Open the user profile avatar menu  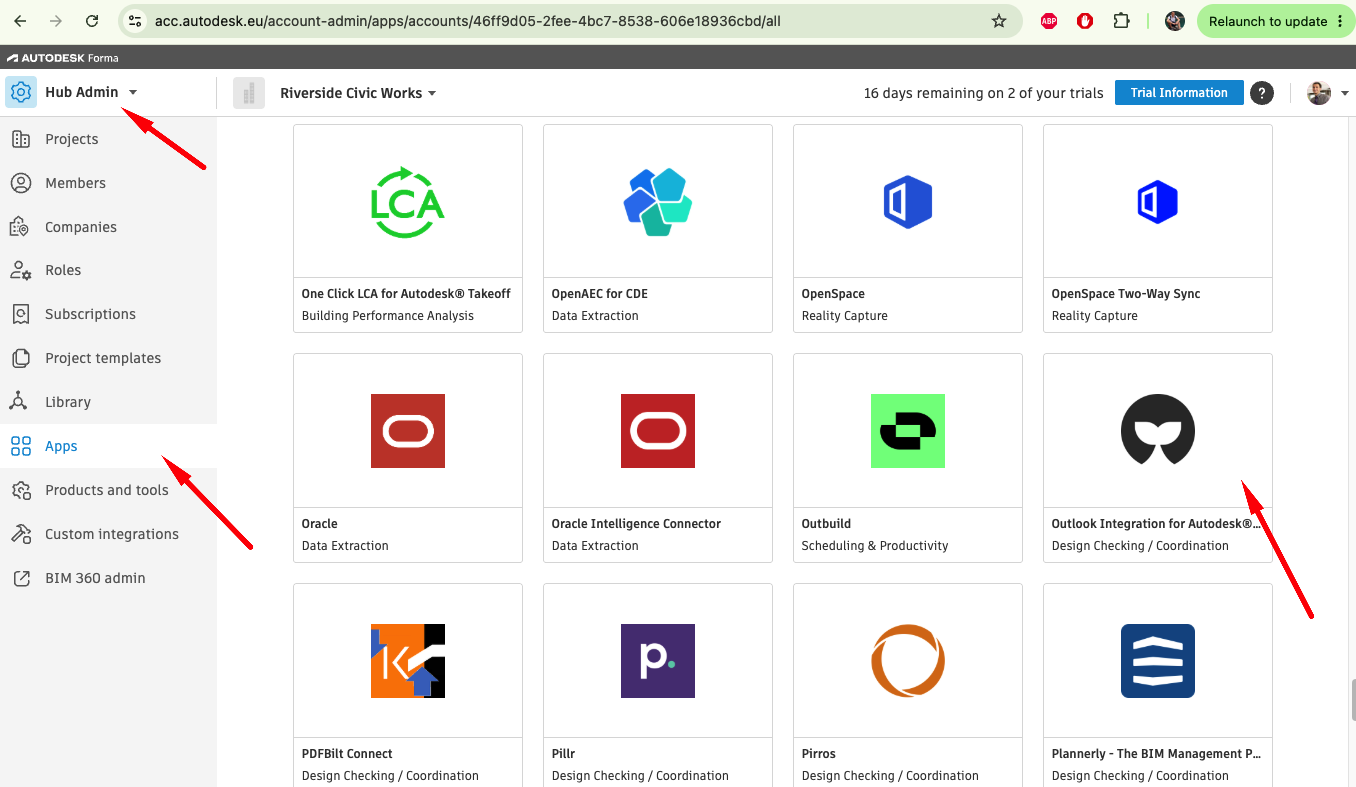coord(1320,93)
